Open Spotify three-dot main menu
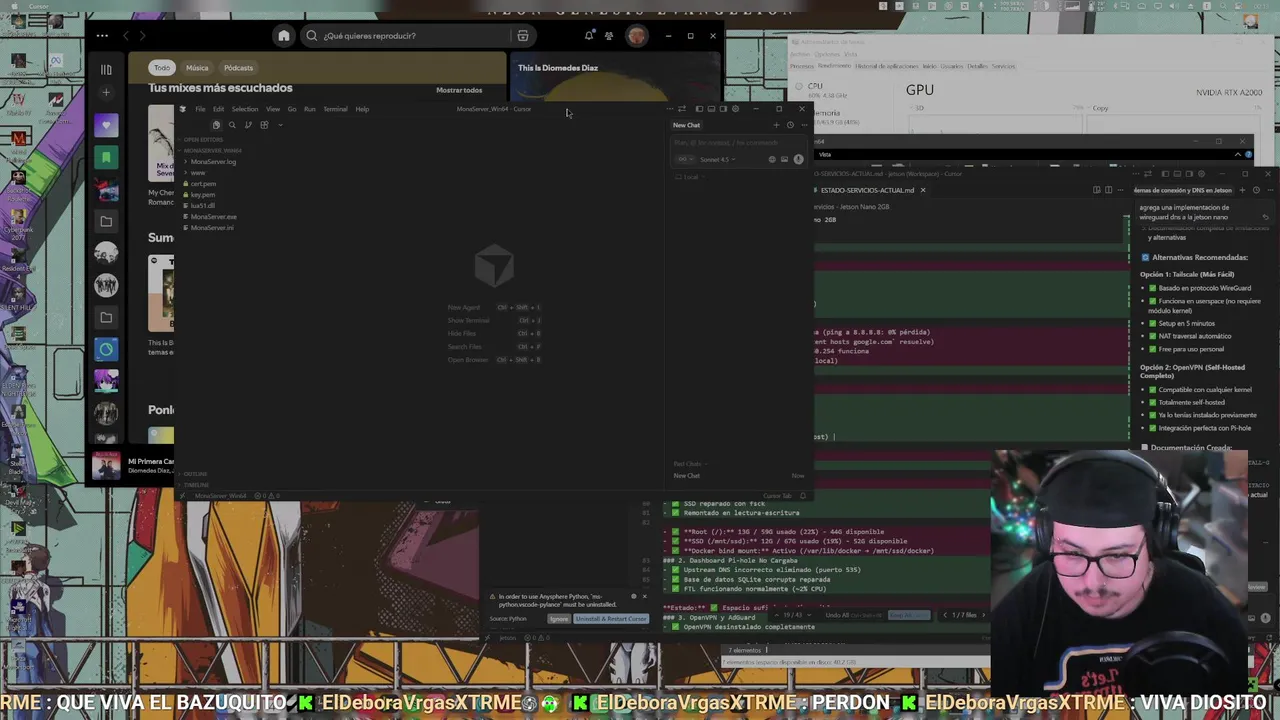This screenshot has height=720, width=1280. coord(102,36)
